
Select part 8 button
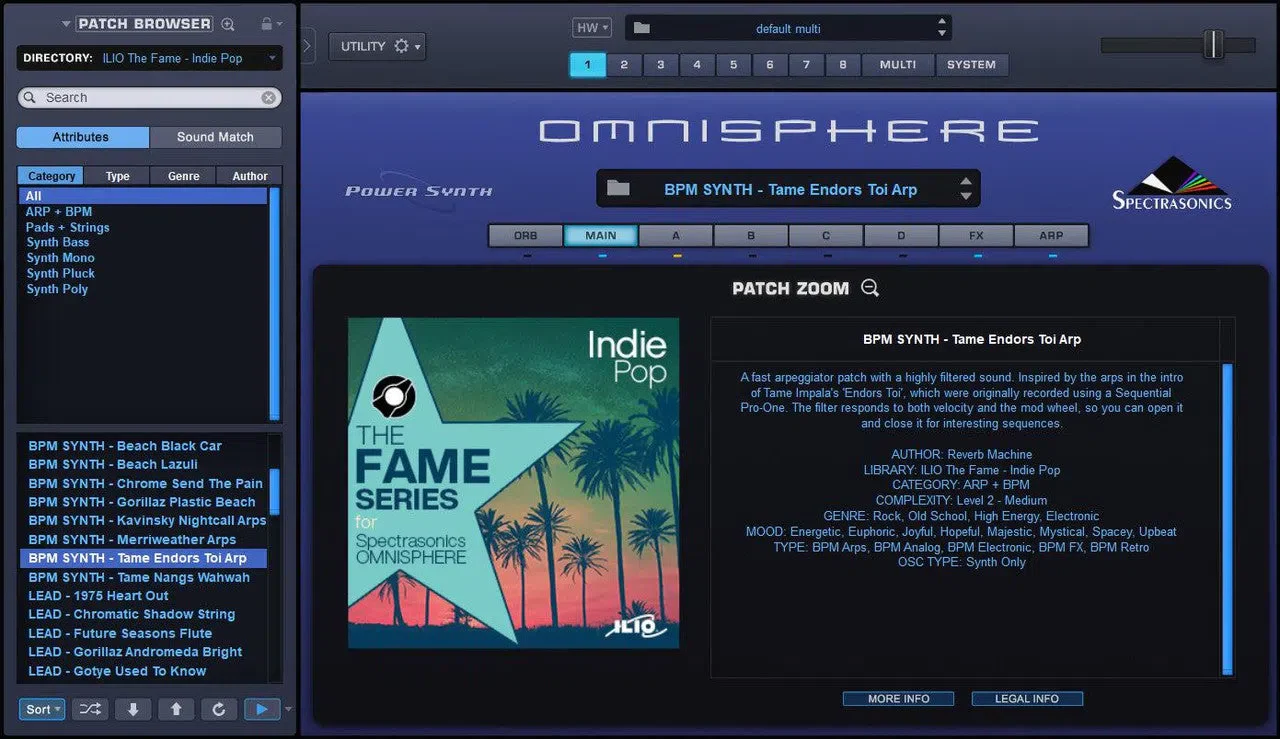click(x=843, y=64)
